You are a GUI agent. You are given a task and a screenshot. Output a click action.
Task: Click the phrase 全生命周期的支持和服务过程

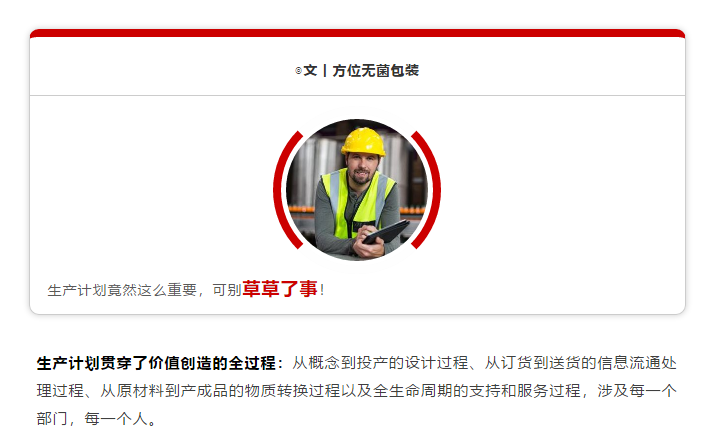(477, 391)
